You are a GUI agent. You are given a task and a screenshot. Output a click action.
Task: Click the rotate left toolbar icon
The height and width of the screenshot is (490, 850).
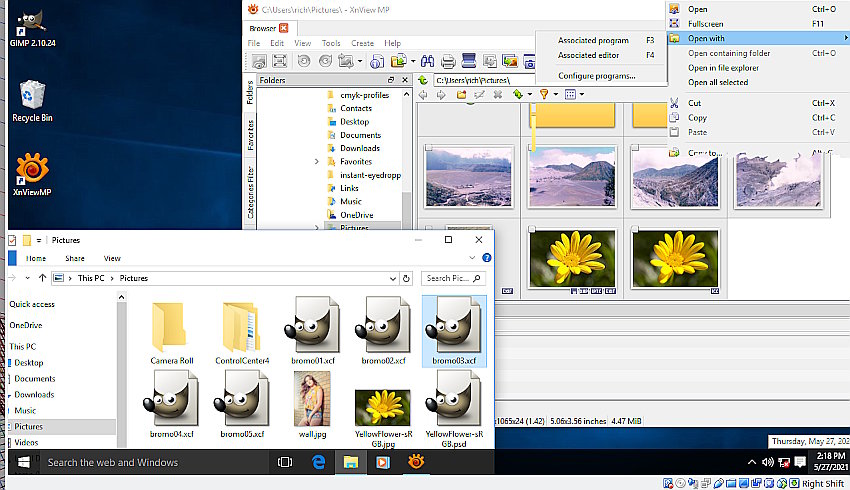(x=304, y=62)
